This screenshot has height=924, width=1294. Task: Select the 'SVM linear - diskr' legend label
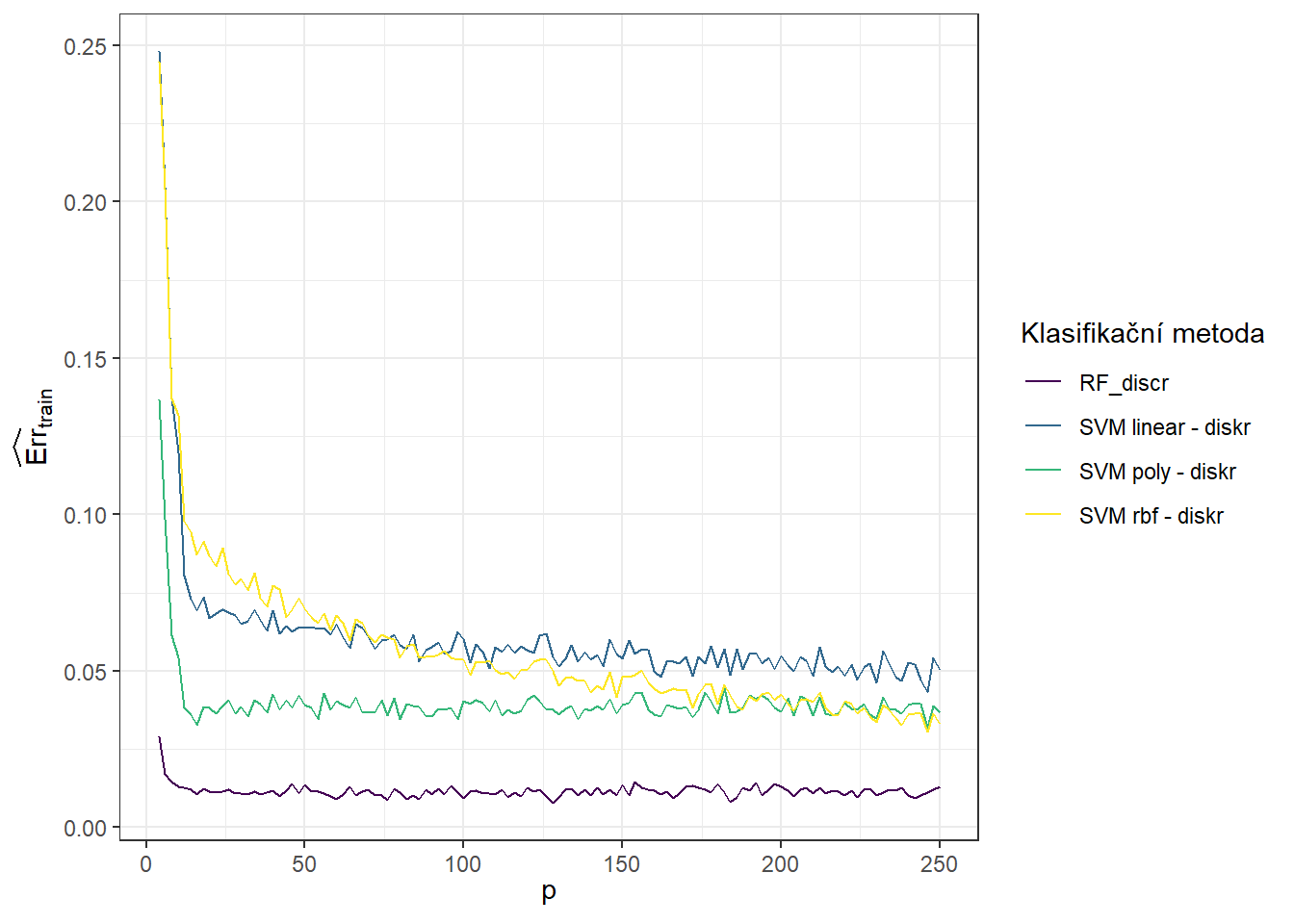(1164, 427)
